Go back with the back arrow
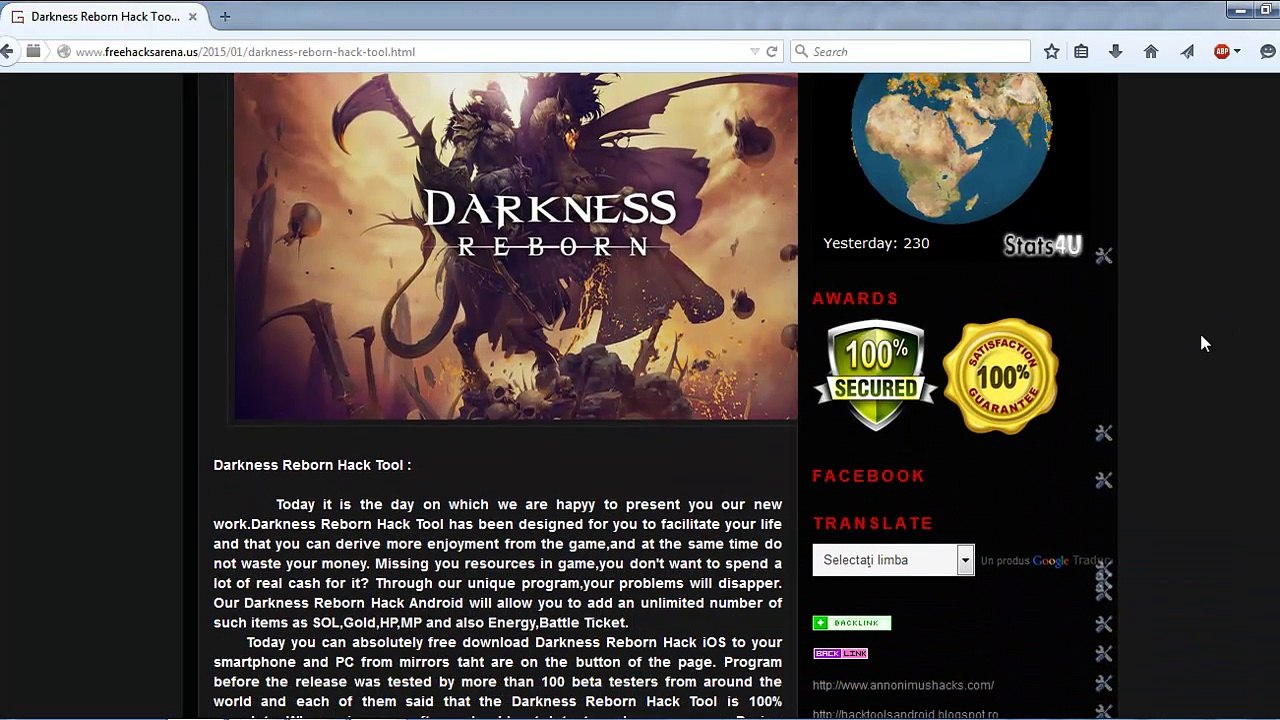 (7, 51)
